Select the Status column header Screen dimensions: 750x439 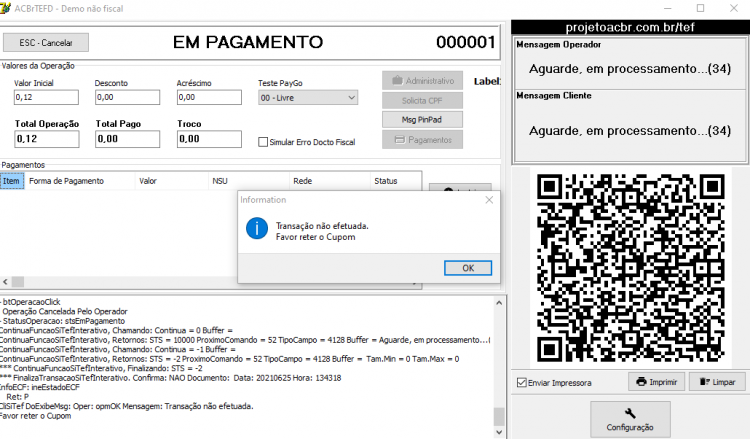395,181
